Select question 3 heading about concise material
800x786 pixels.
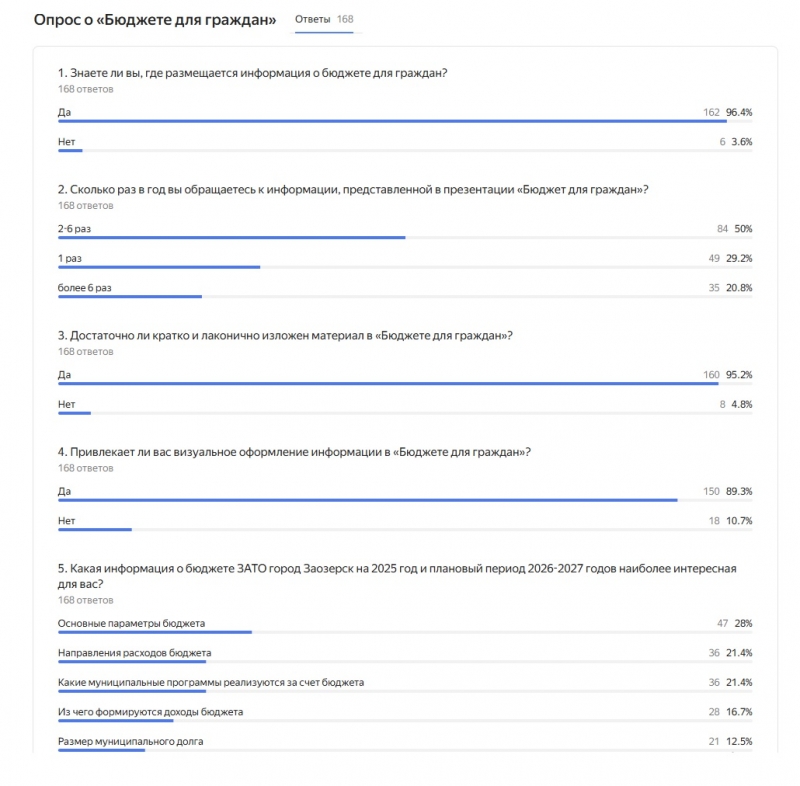click(285, 335)
